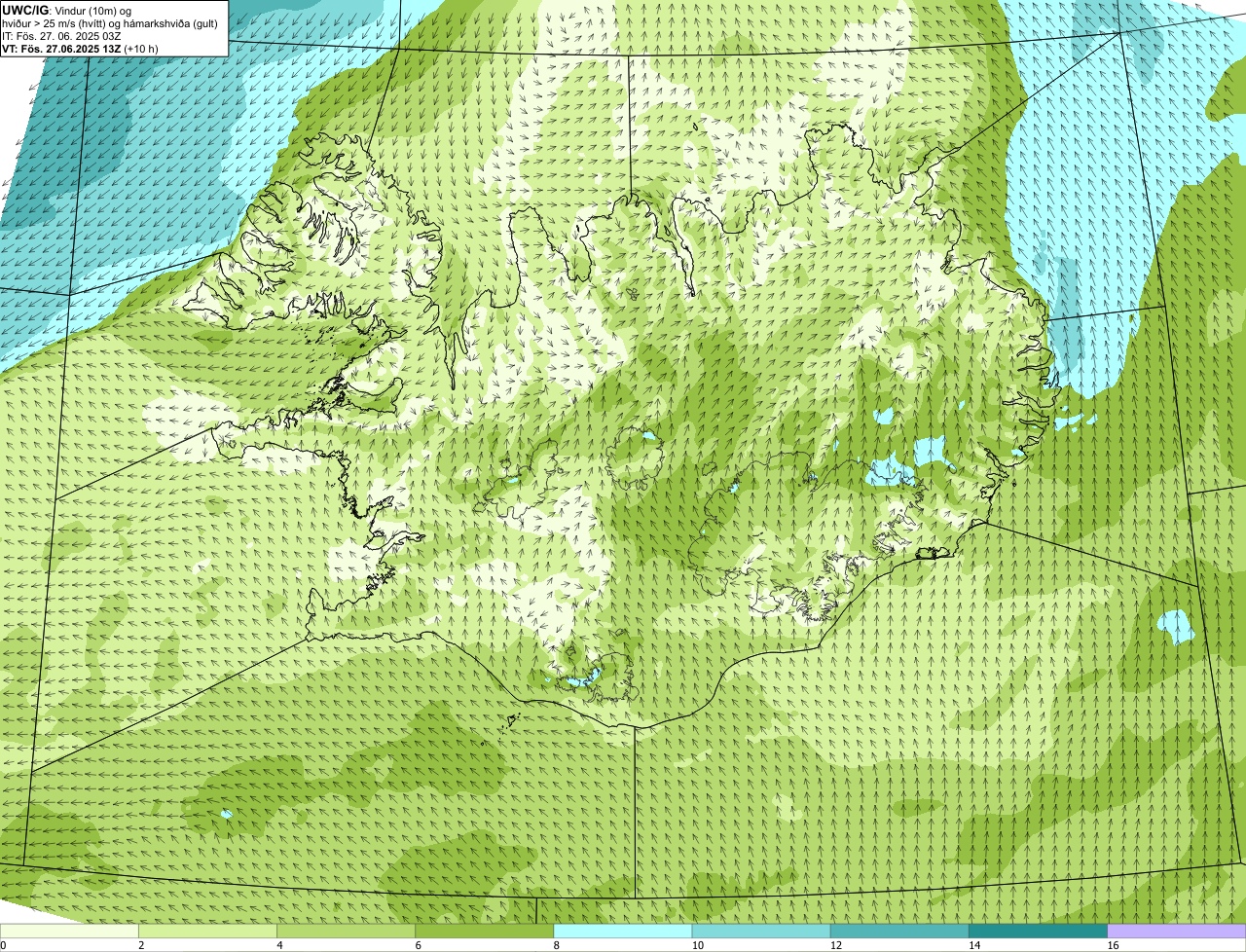The width and height of the screenshot is (1246, 952).
Task: Click the 4–6 m/s green legend swatch
Action: (348, 931)
